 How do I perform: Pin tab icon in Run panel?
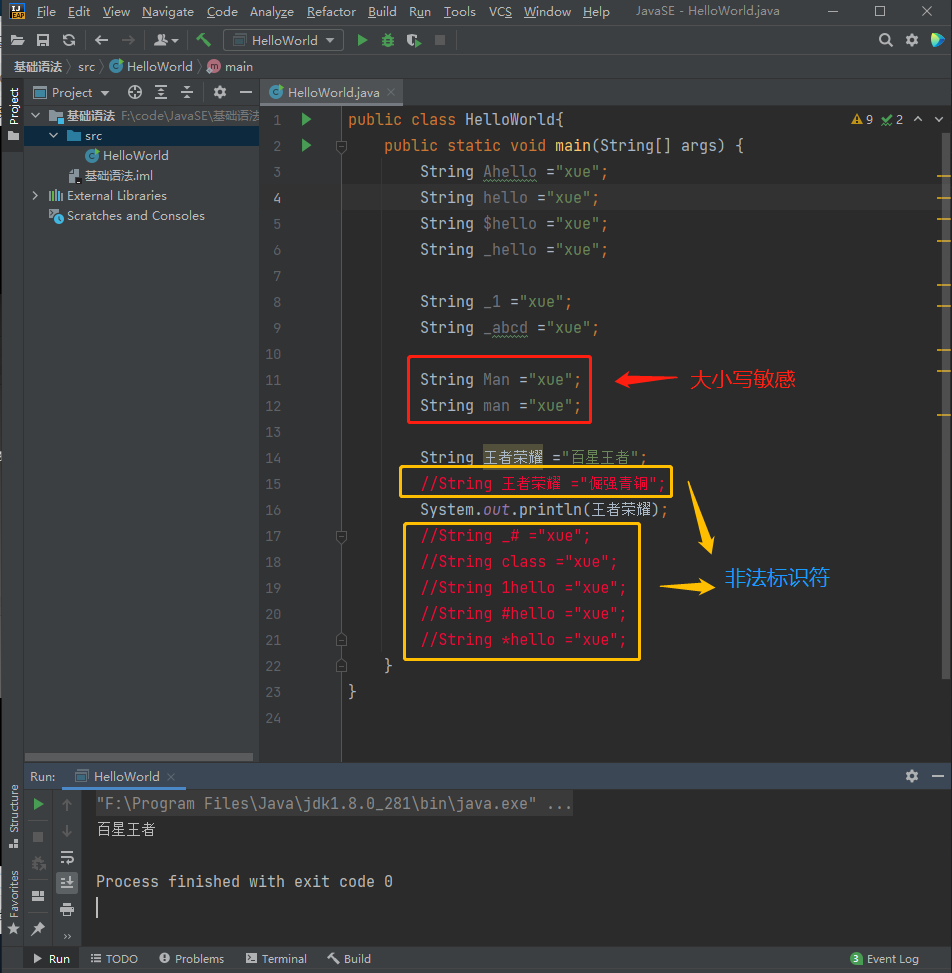(x=38, y=928)
